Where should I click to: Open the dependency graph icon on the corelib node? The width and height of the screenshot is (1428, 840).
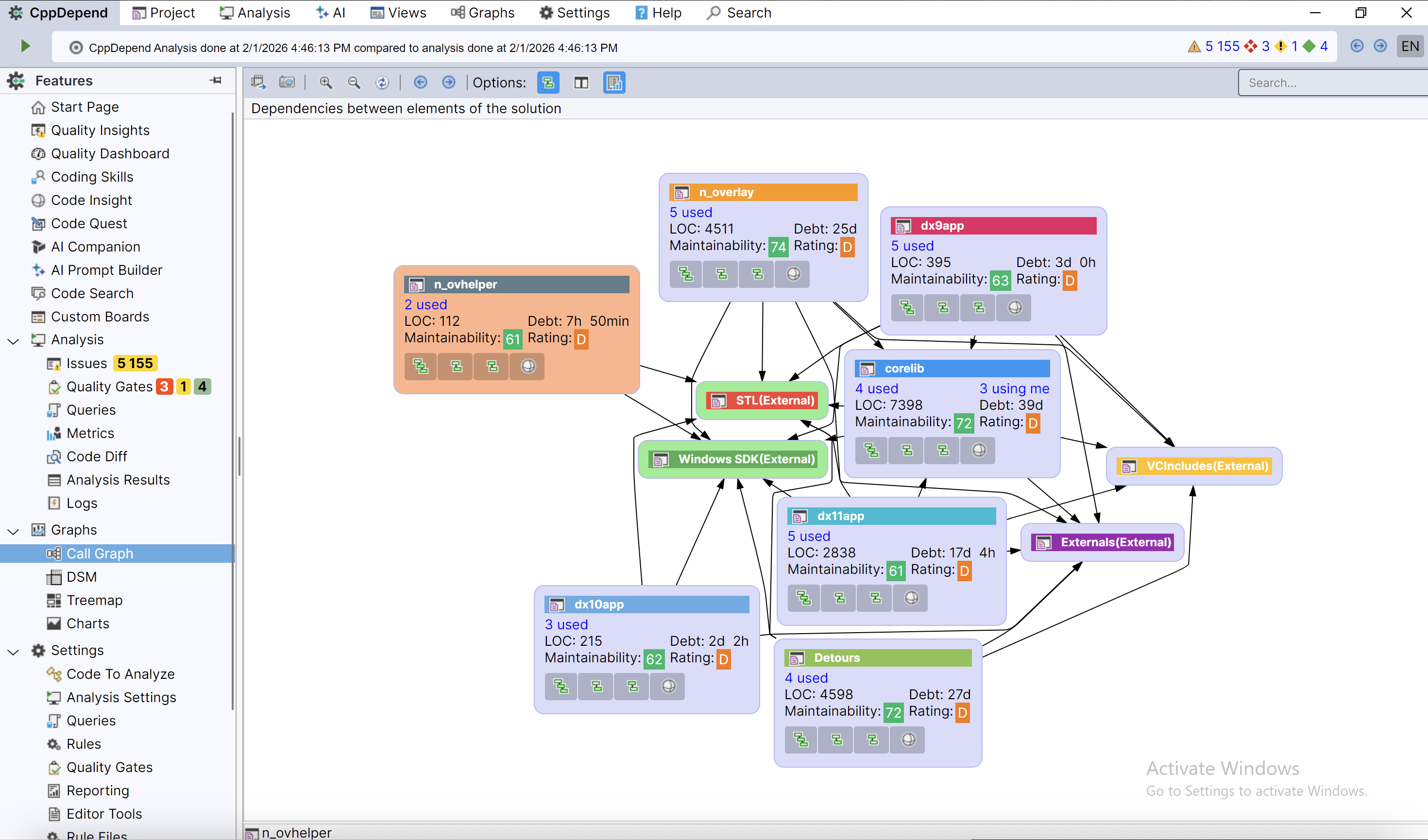871,450
